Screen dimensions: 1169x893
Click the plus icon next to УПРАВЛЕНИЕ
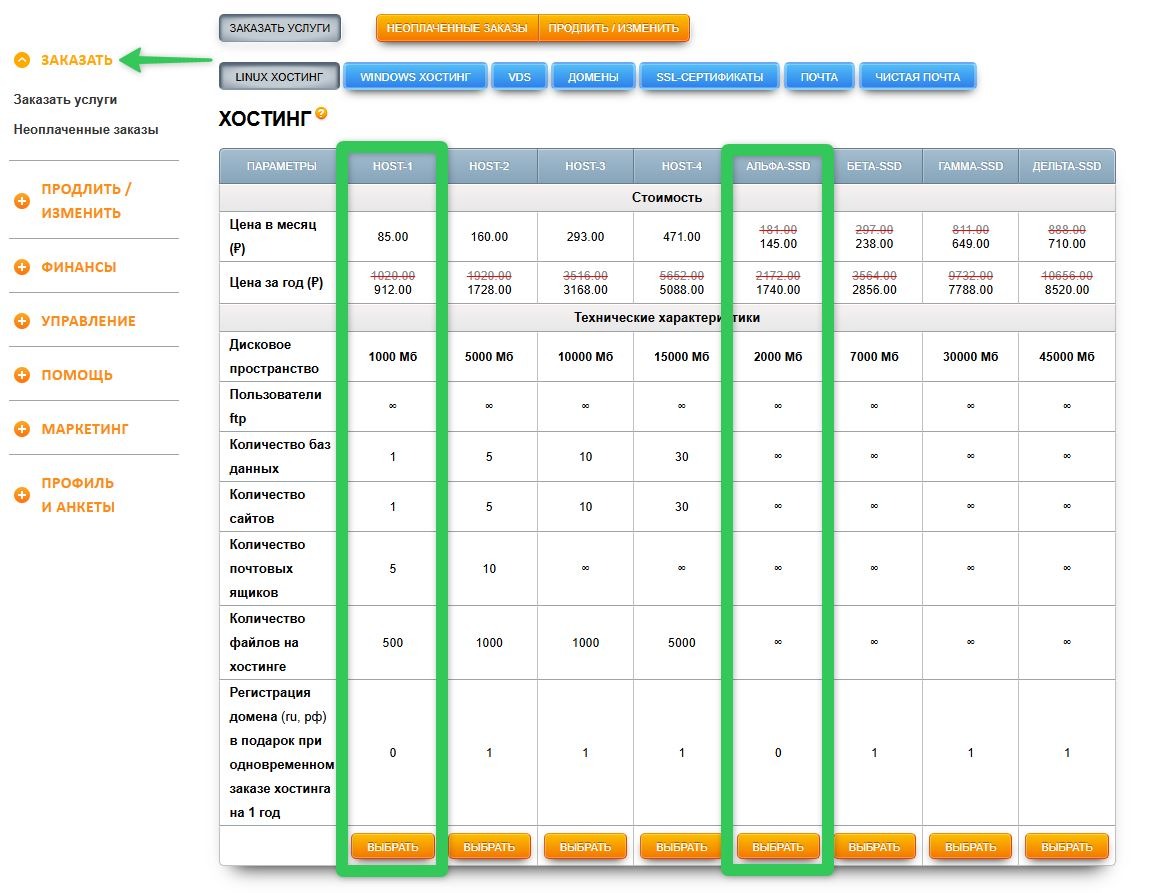[x=22, y=321]
